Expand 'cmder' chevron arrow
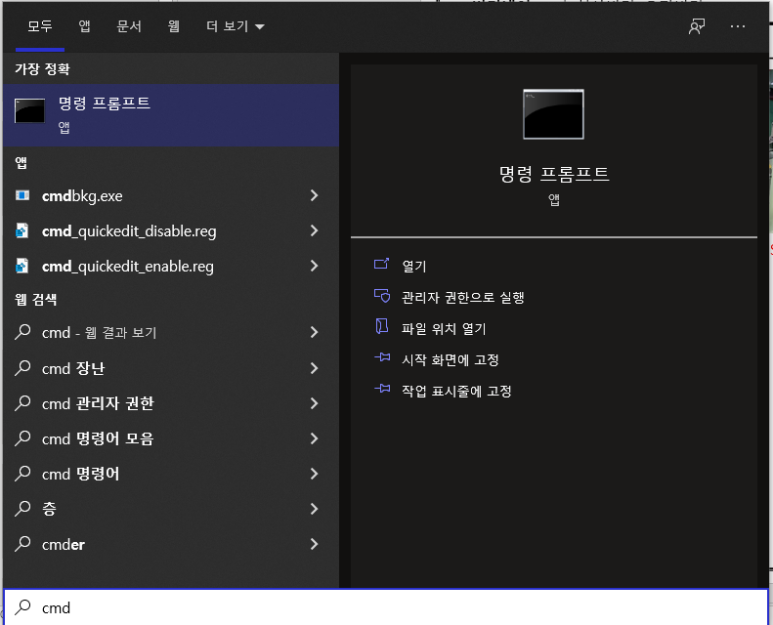This screenshot has height=625, width=773. click(314, 544)
